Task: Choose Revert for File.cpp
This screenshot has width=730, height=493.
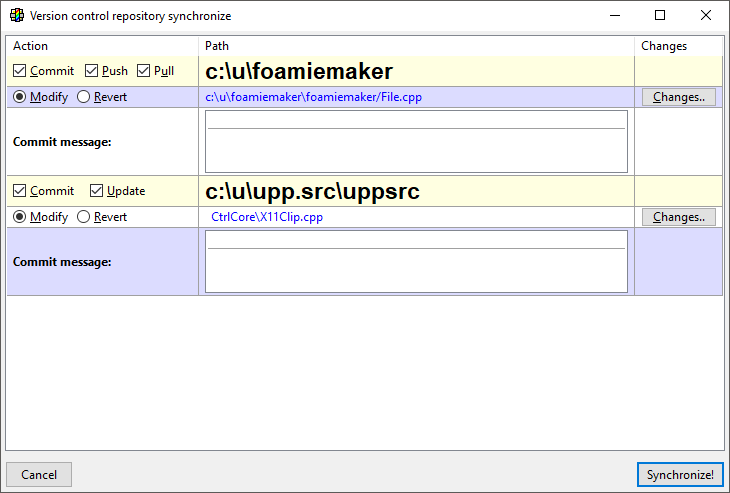Action: pos(84,97)
